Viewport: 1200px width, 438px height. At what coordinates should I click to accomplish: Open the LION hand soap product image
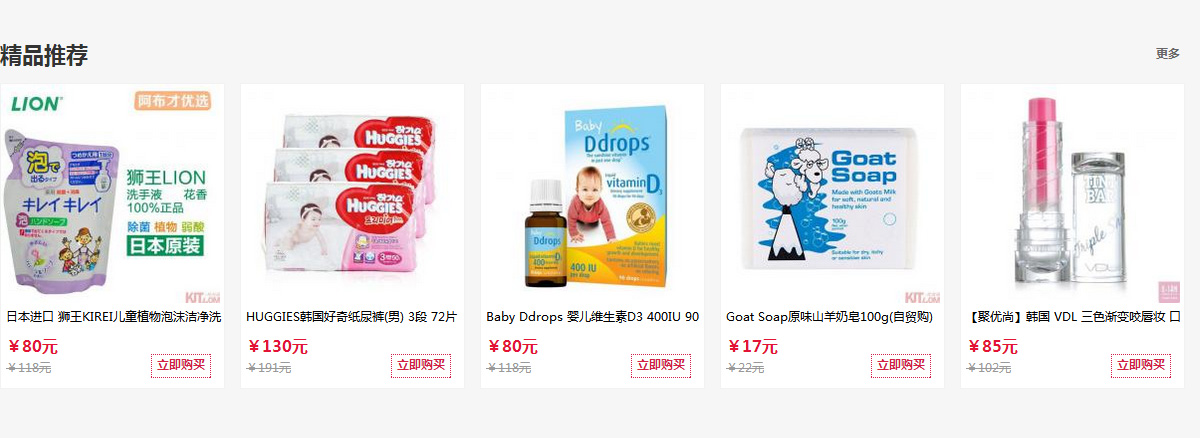click(x=112, y=195)
